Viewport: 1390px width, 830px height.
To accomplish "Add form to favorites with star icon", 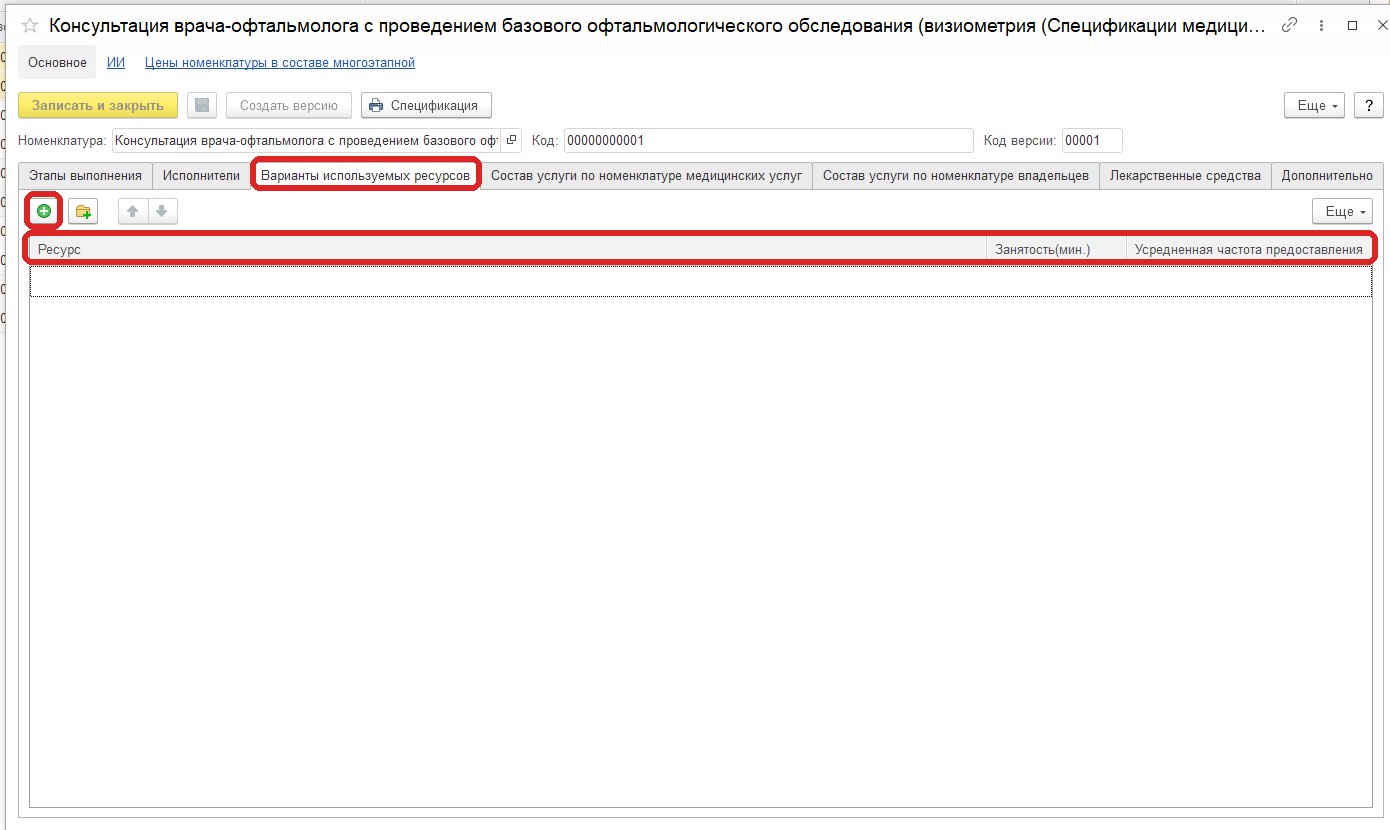I will click(x=30, y=26).
